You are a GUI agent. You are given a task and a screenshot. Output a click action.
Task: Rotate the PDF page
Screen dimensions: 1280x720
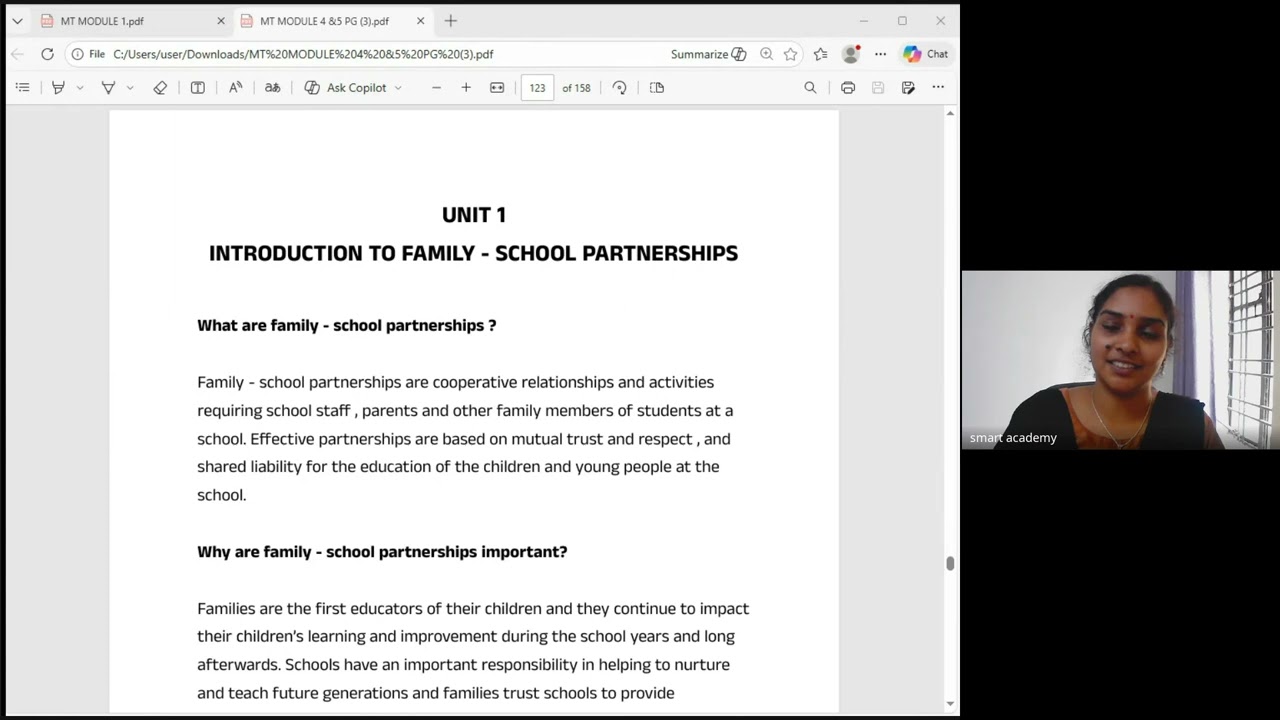click(x=619, y=88)
